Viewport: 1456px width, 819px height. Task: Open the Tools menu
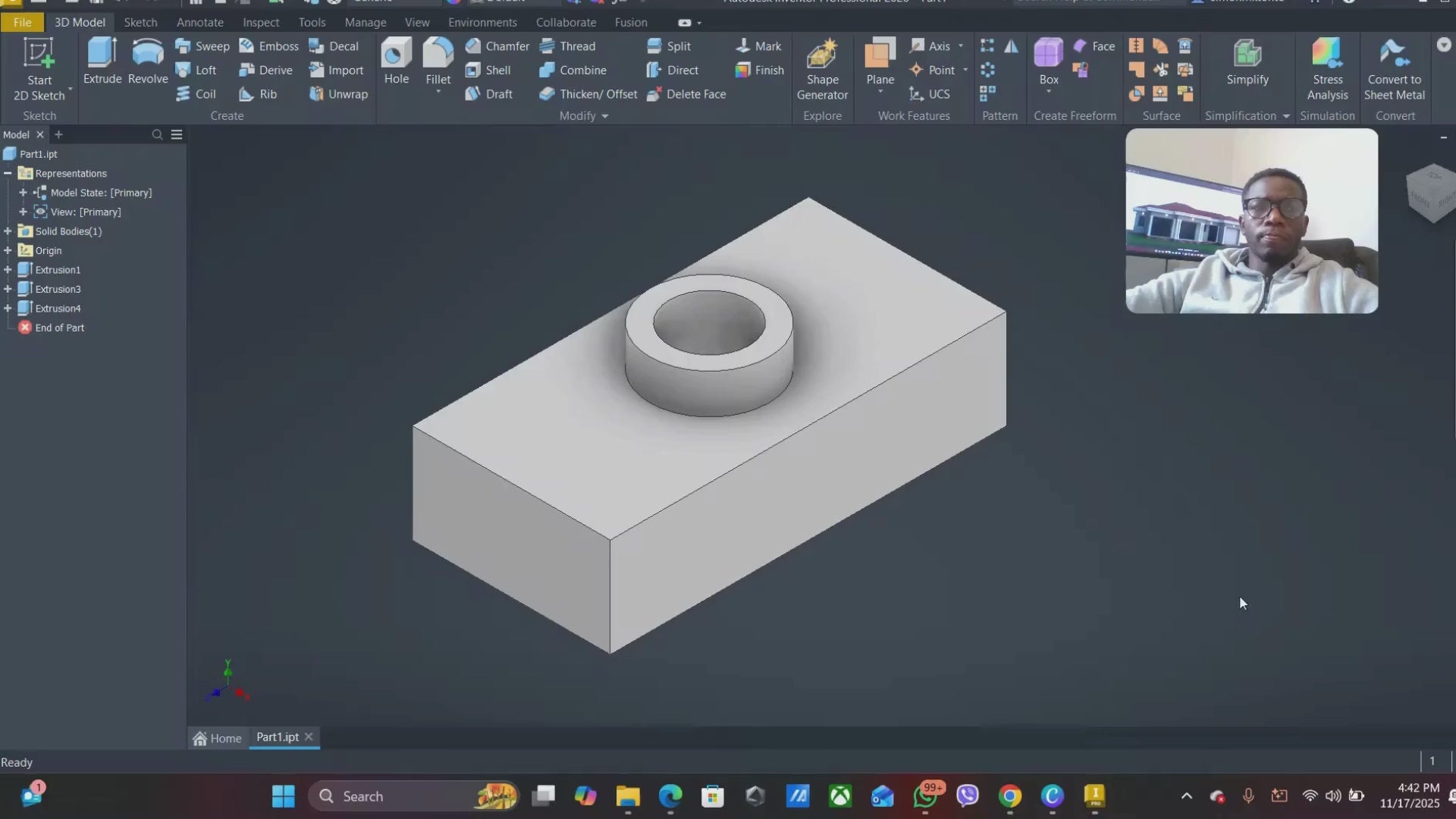(312, 22)
